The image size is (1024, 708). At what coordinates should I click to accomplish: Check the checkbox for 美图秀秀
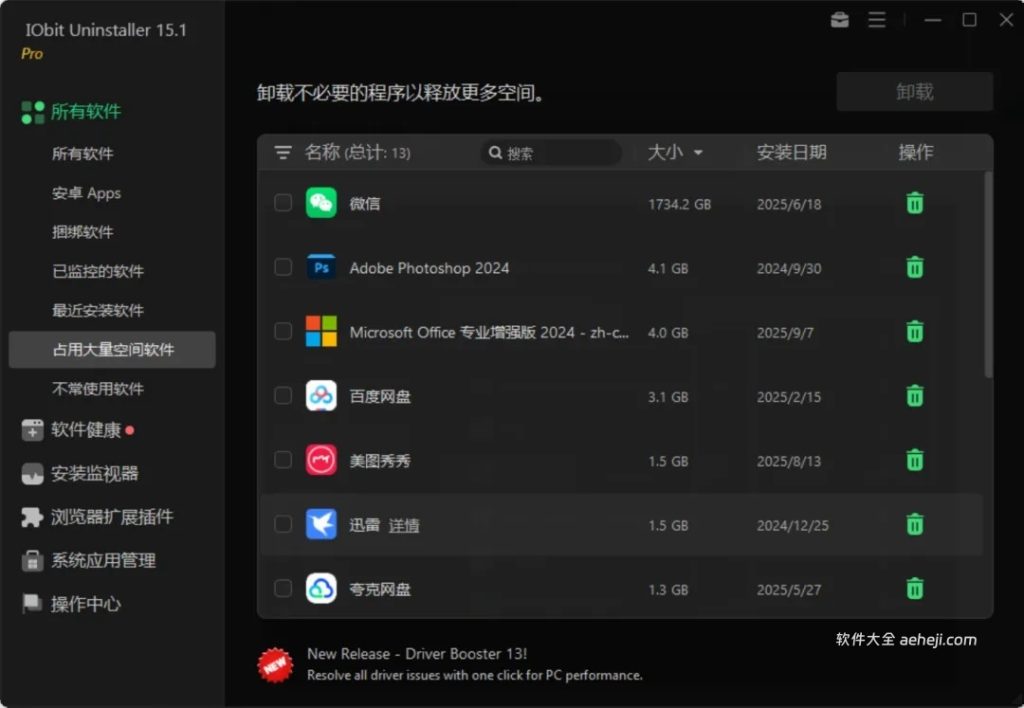(282, 460)
